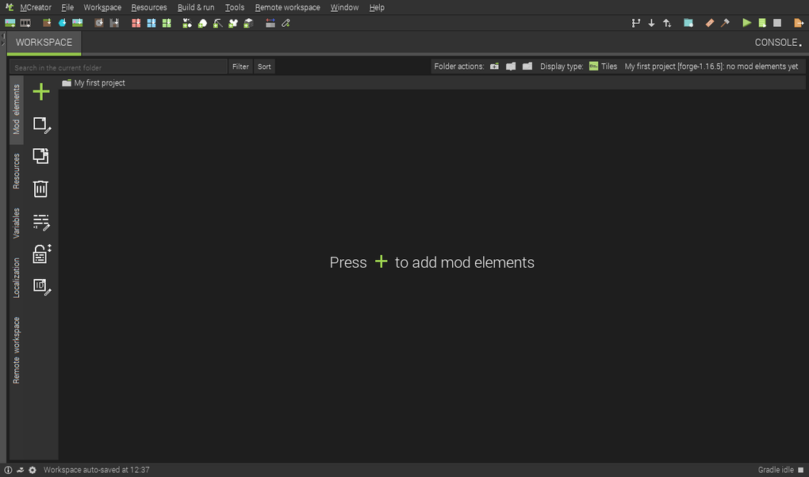Viewport: 809px width, 477px height.
Task: Open the Localization vertical tab
Action: tap(16, 278)
